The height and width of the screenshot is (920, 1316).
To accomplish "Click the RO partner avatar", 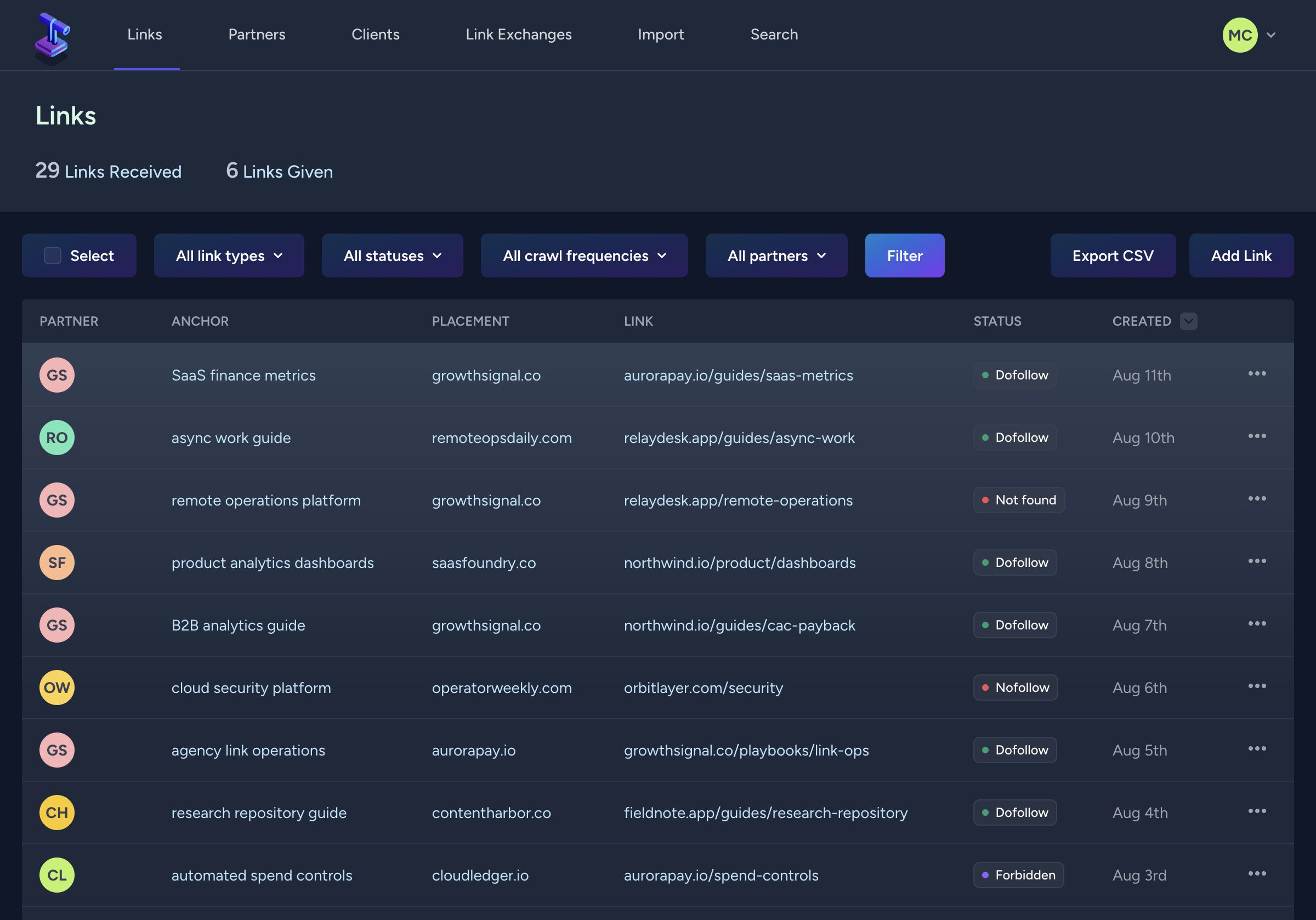I will pos(56,438).
